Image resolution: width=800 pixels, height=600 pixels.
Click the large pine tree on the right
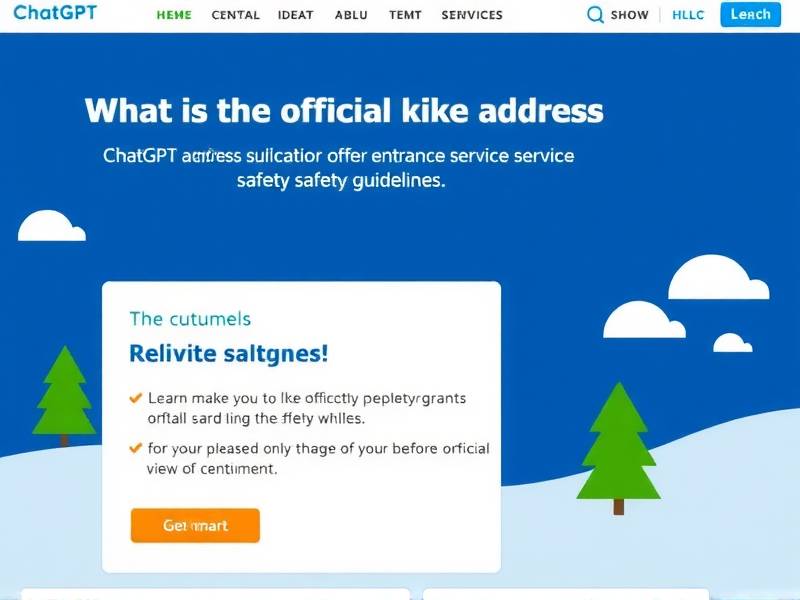point(618,448)
